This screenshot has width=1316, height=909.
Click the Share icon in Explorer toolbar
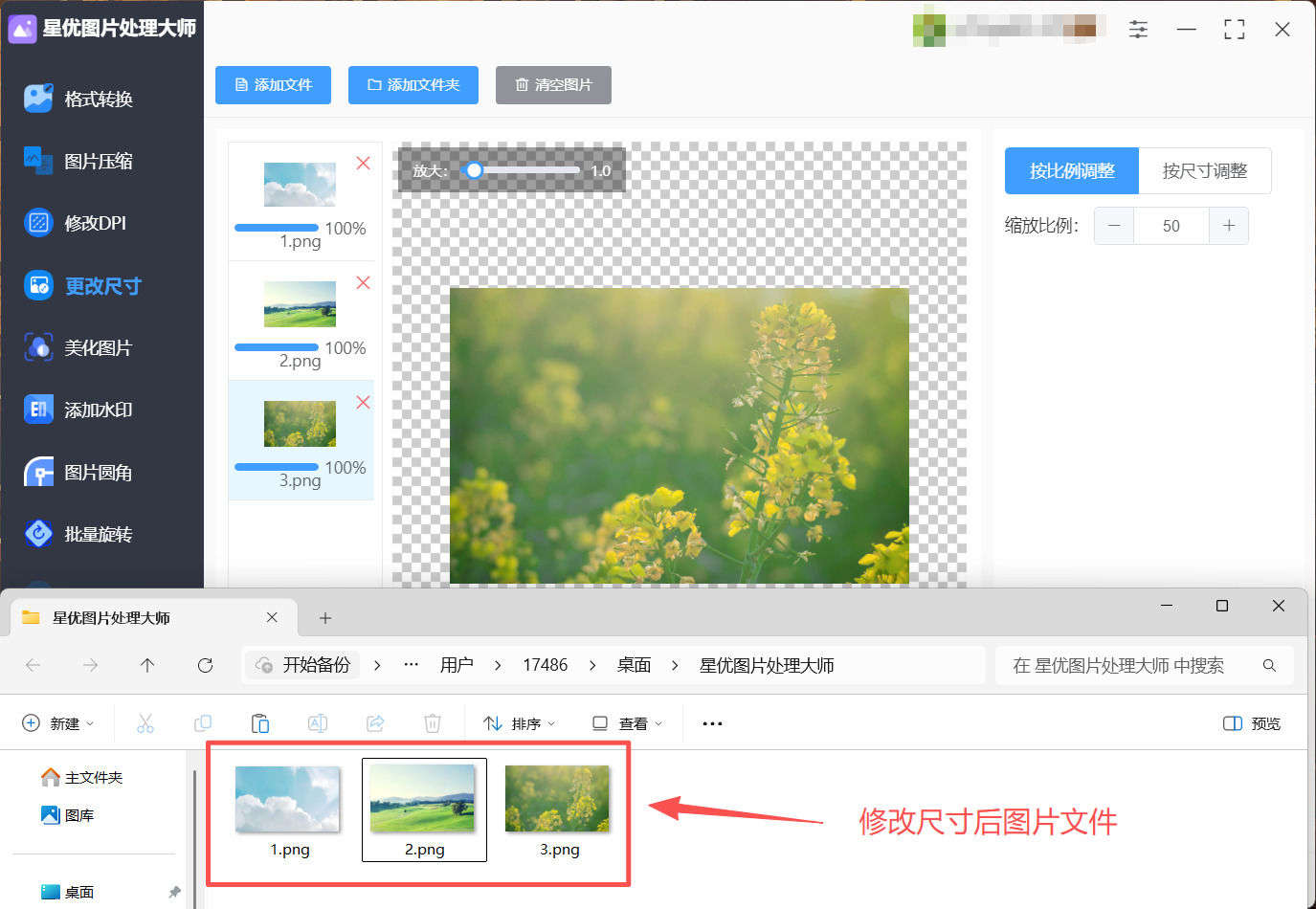coord(375,723)
